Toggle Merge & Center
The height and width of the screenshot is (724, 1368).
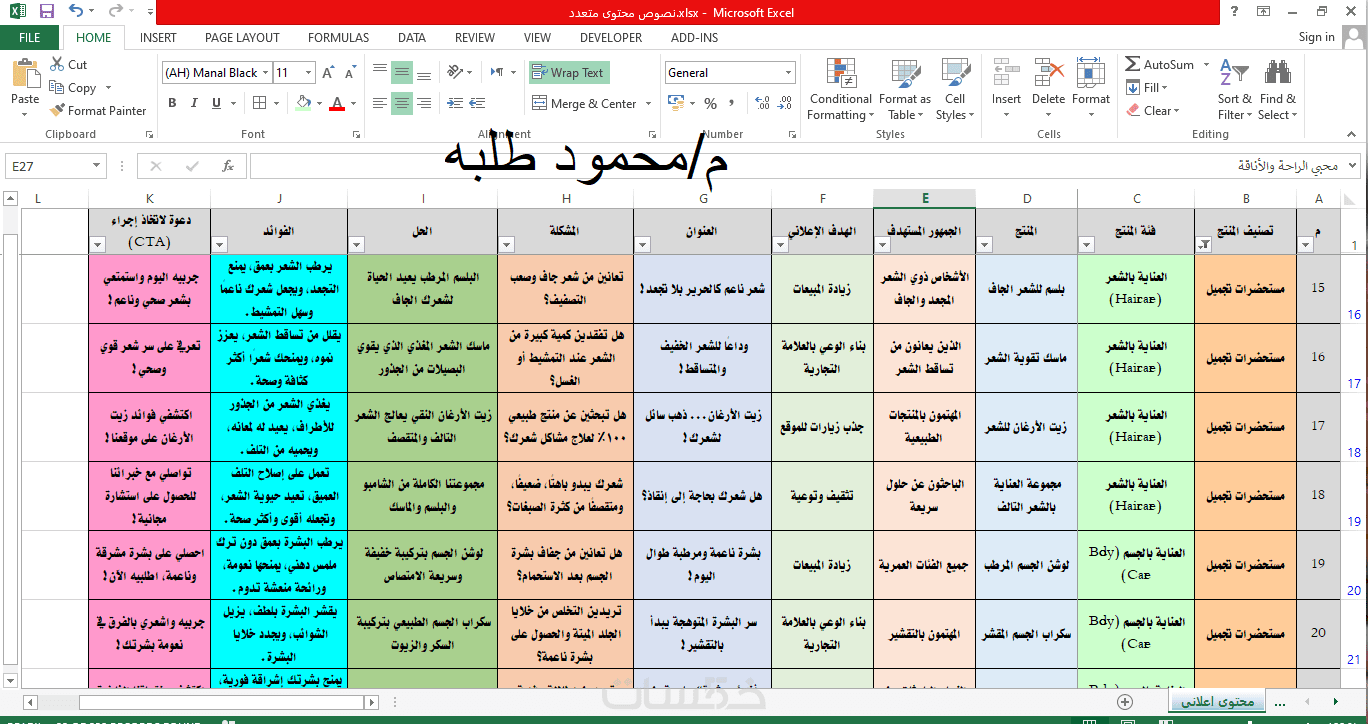pyautogui.click(x=585, y=103)
